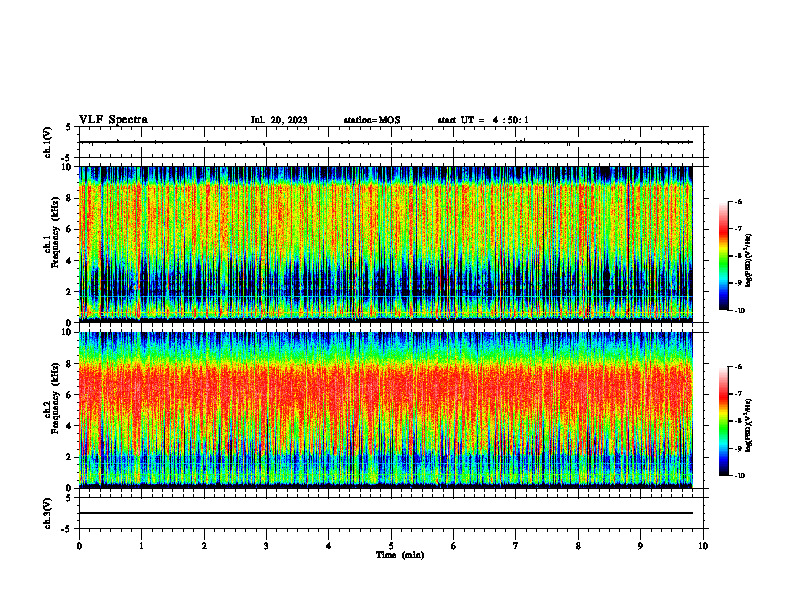
Task: Click the "VLF Spectra" plot title
Action: (x=113, y=120)
